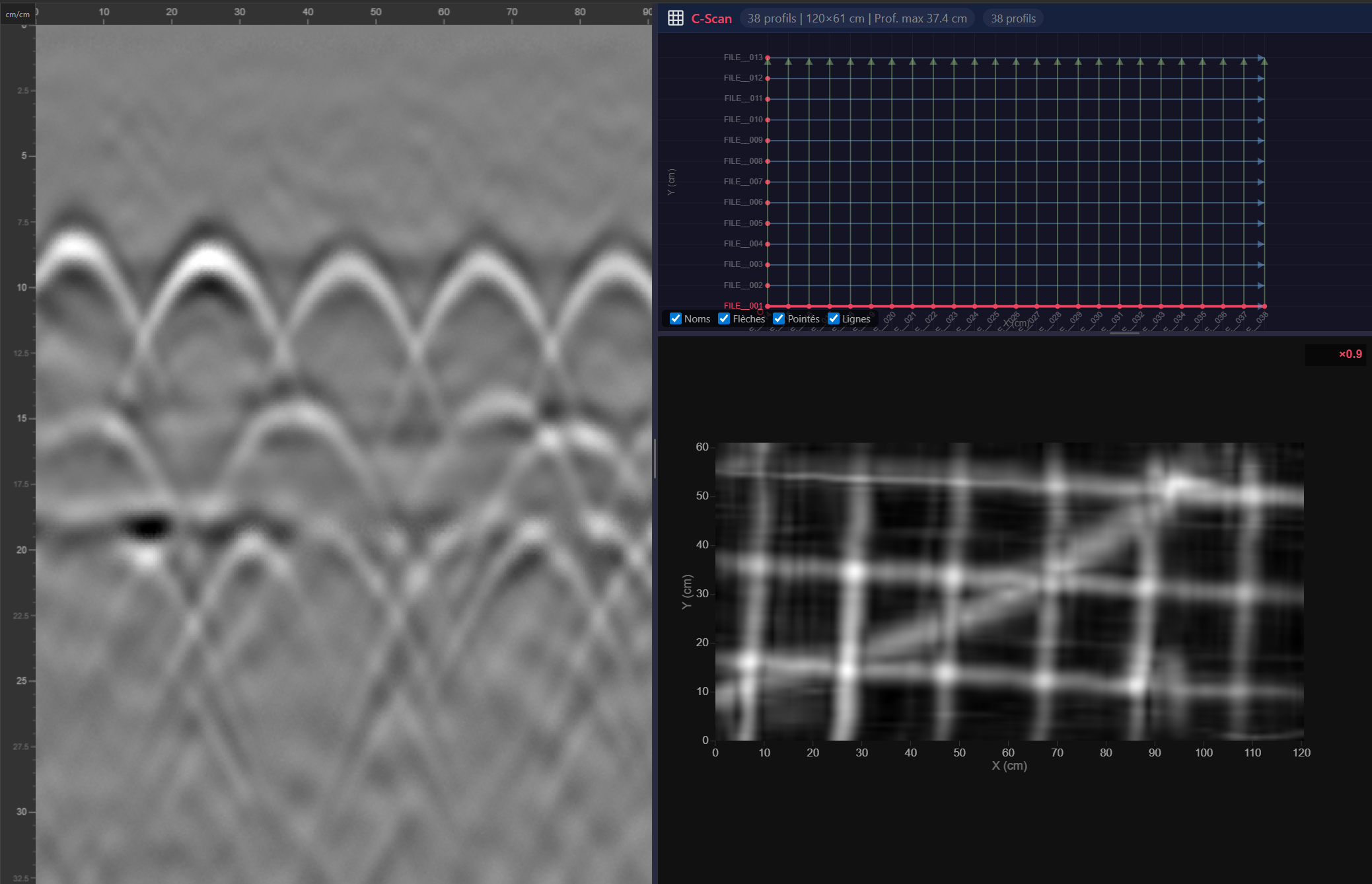Click the horizontal scrollbar below the profile map
This screenshot has width=1372, height=884.
[1124, 334]
